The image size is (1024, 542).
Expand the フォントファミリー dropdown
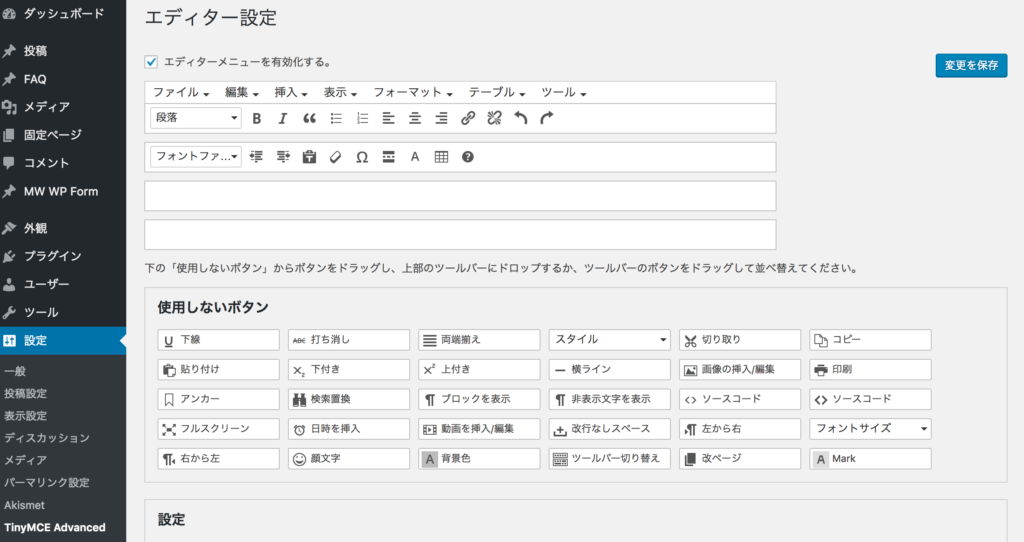196,157
